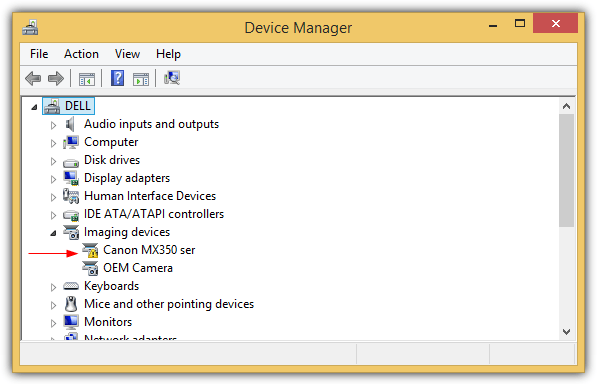Image resolution: width=597 pixels, height=384 pixels.
Task: Click the scrollbar up arrow
Action: tap(567, 106)
